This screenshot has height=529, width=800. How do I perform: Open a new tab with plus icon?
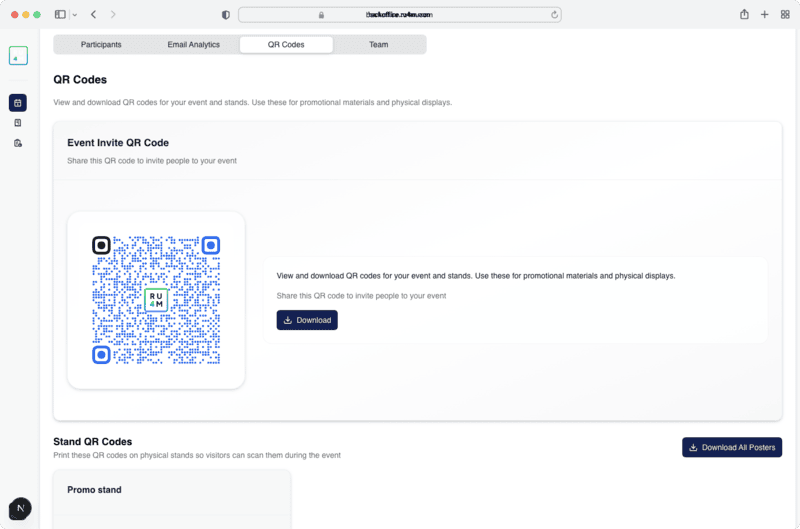pyautogui.click(x=765, y=15)
